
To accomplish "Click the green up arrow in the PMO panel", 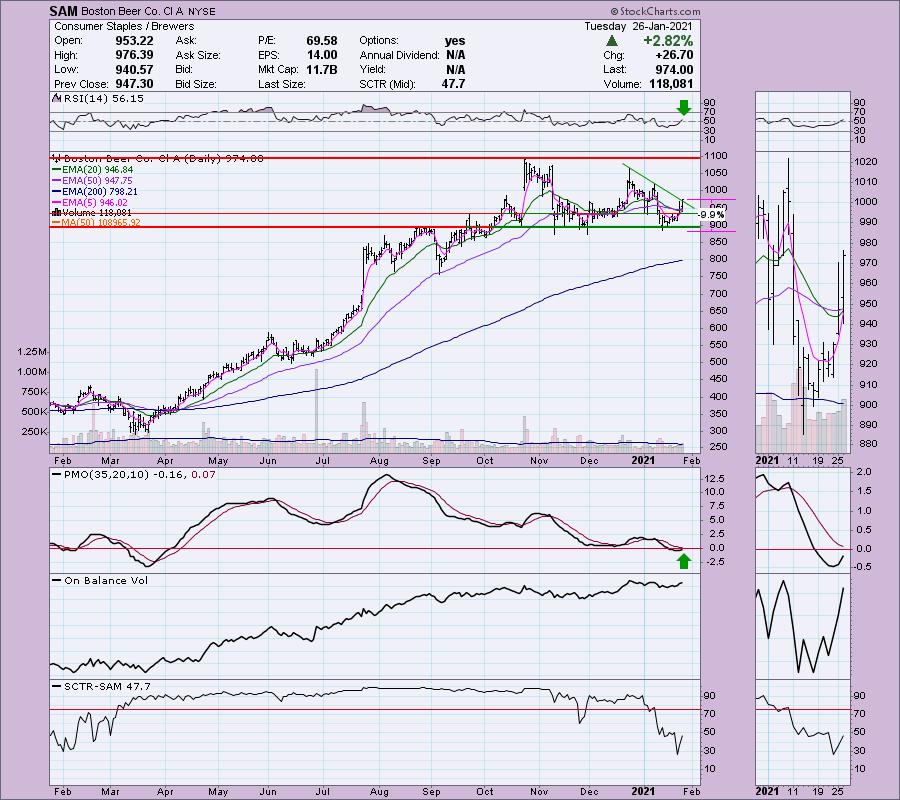I will [x=683, y=561].
